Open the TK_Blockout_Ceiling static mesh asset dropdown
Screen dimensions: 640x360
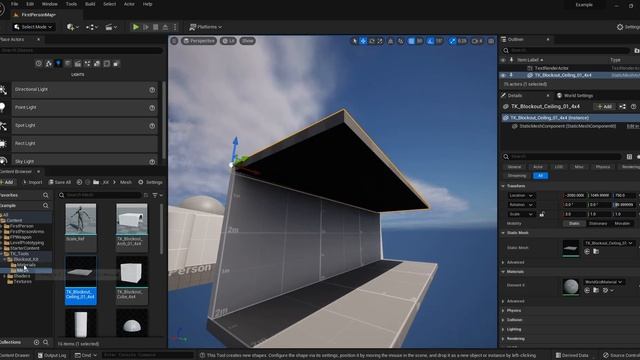608,243
